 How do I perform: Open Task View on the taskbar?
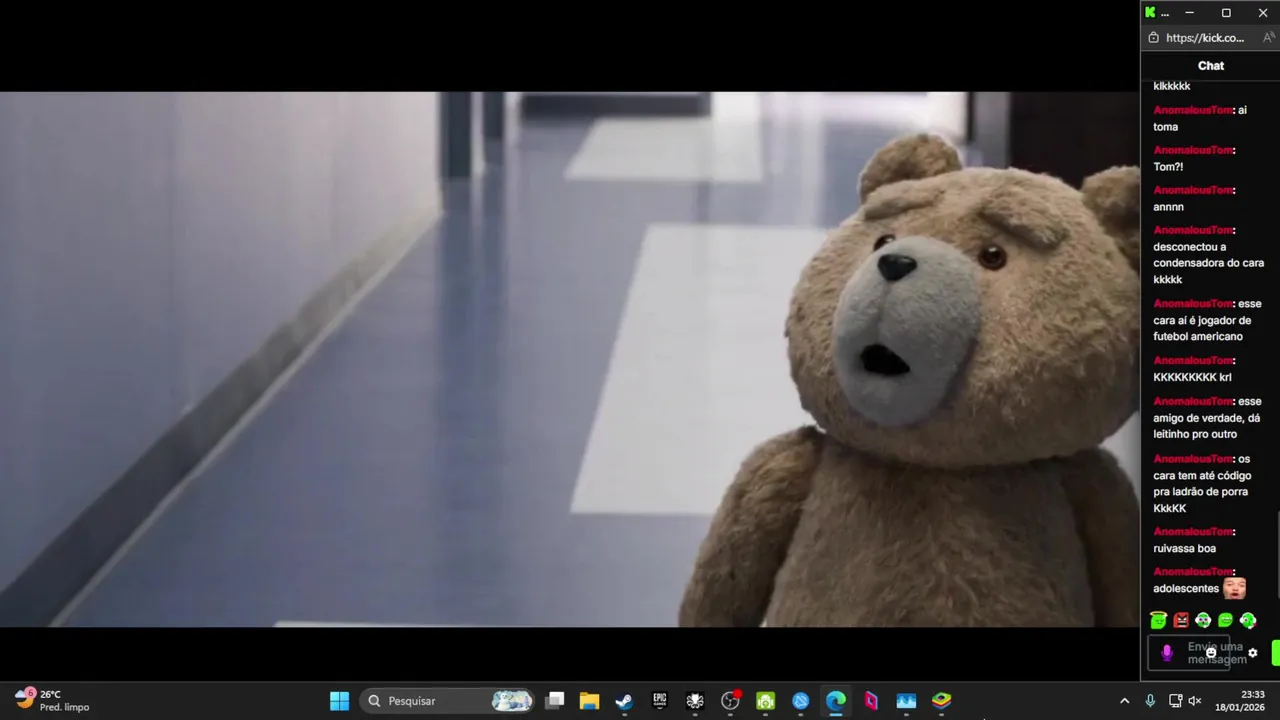tap(555, 701)
